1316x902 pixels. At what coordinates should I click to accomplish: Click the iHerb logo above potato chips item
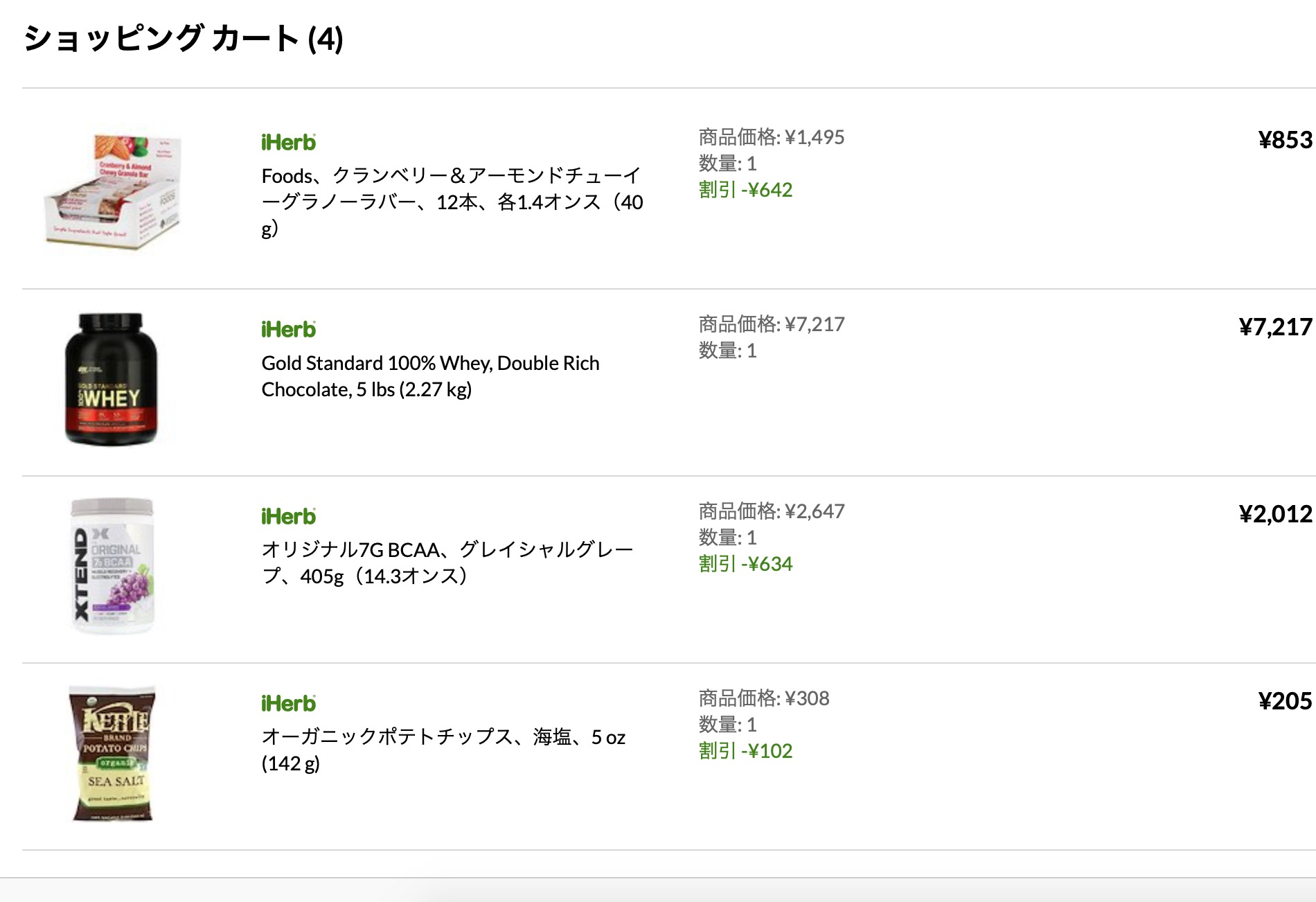[x=288, y=704]
